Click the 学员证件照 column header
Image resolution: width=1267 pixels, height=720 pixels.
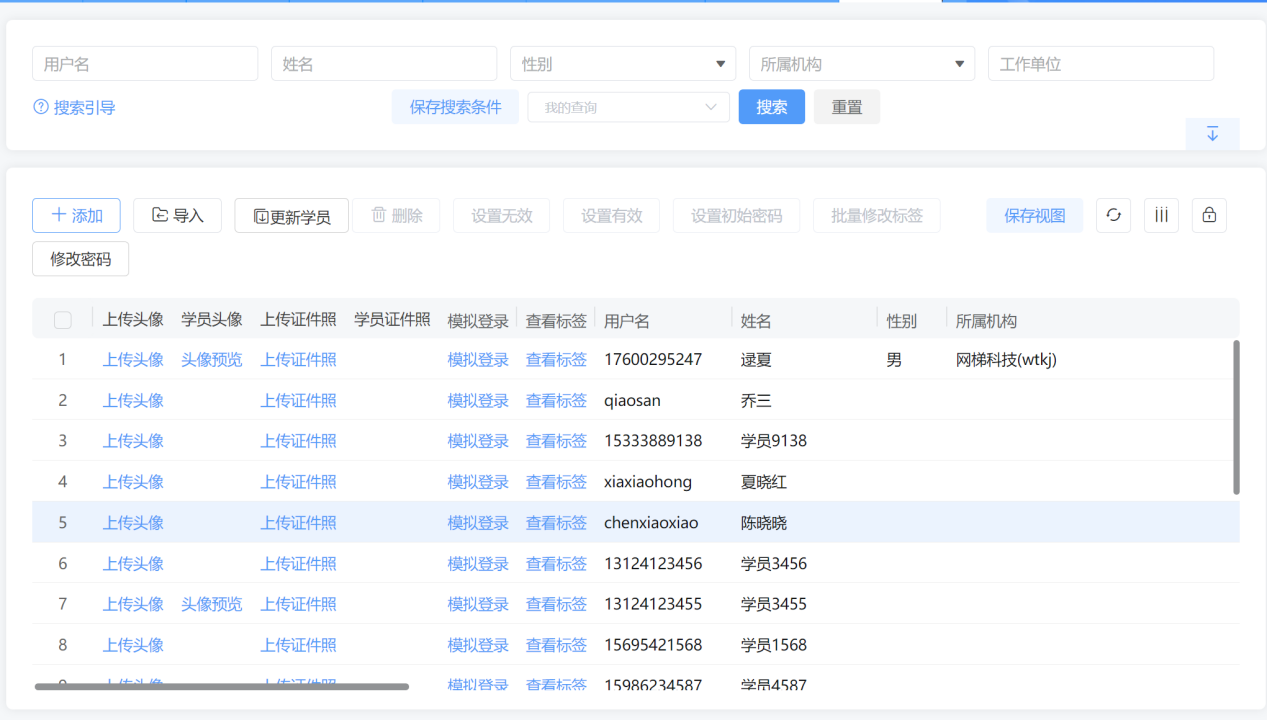392,320
